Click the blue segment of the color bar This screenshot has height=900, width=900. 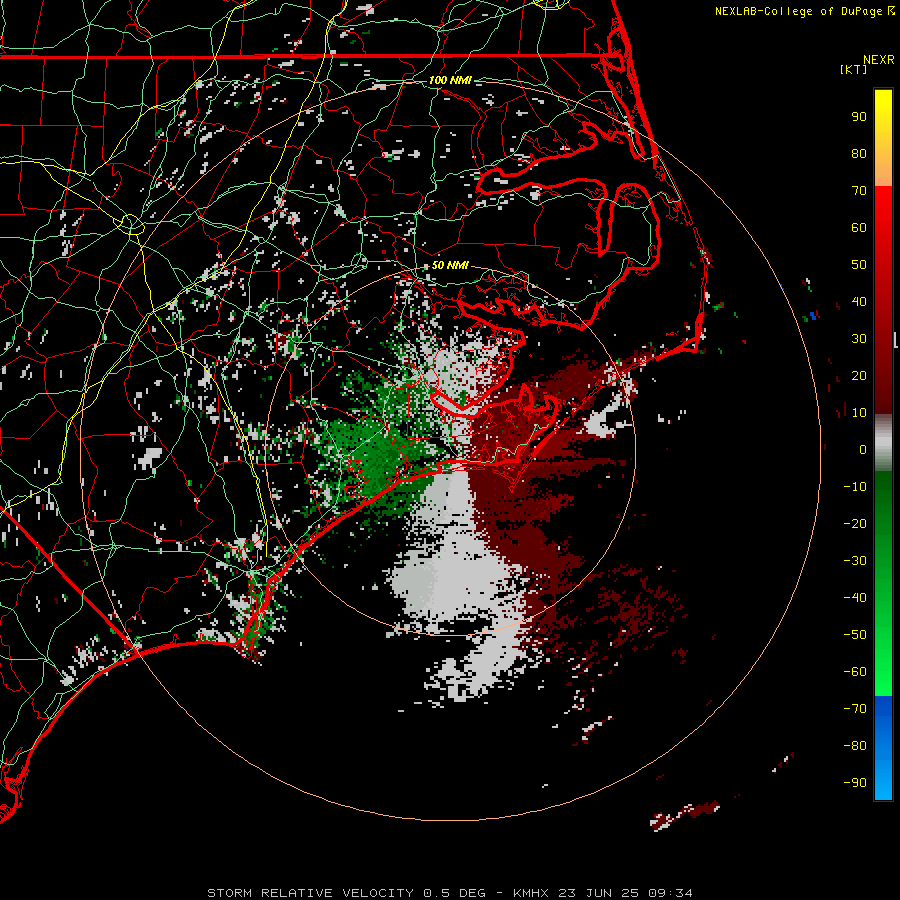[883, 748]
